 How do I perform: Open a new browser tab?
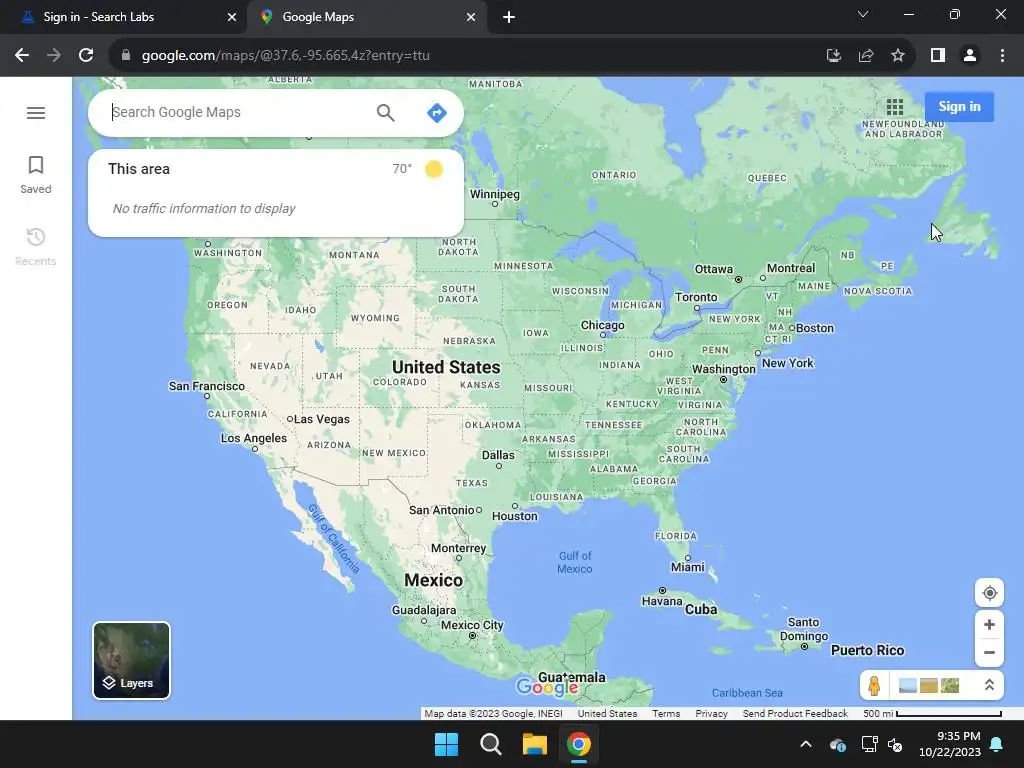[x=509, y=17]
